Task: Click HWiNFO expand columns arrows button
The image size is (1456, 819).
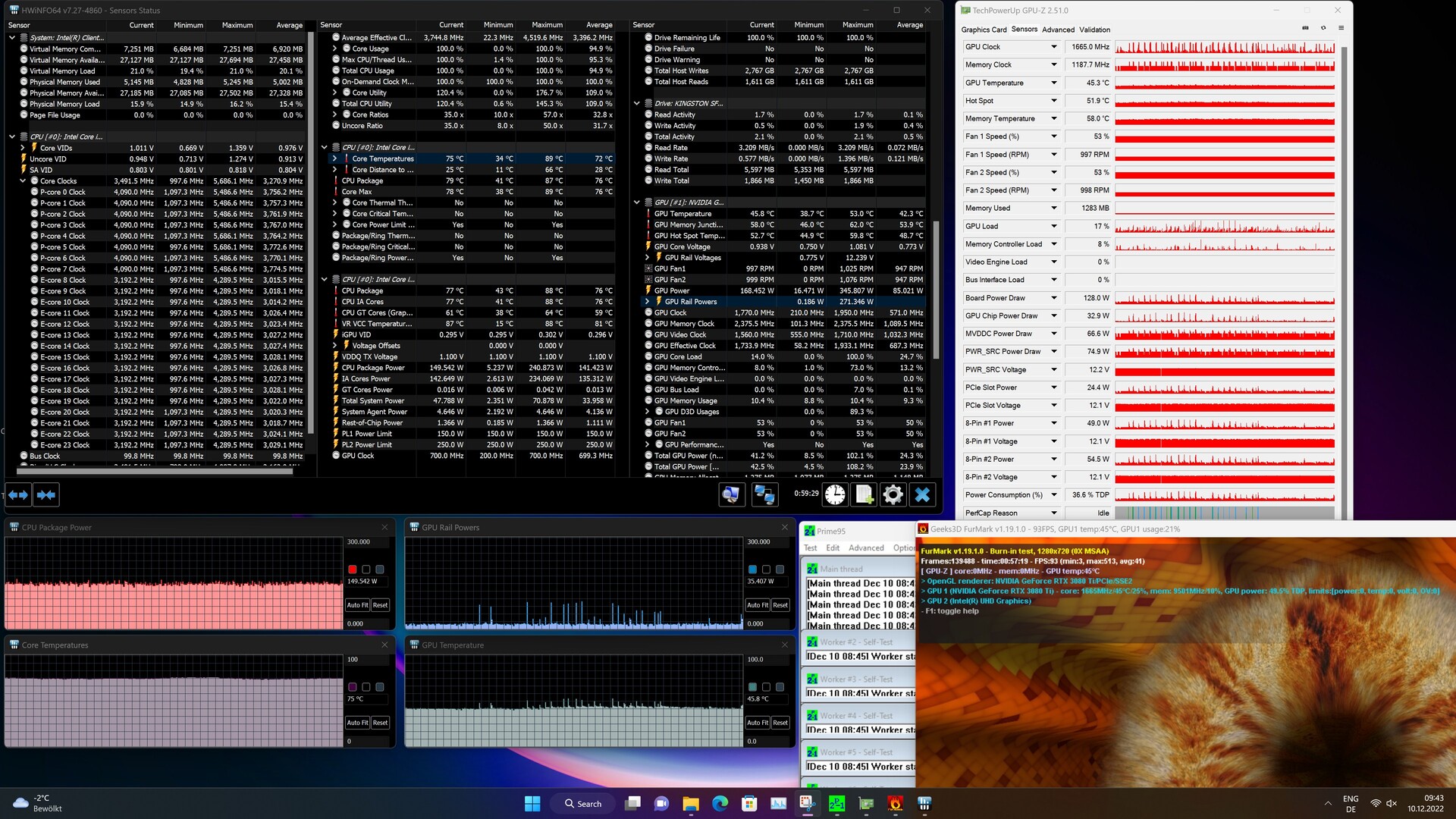Action: click(18, 495)
